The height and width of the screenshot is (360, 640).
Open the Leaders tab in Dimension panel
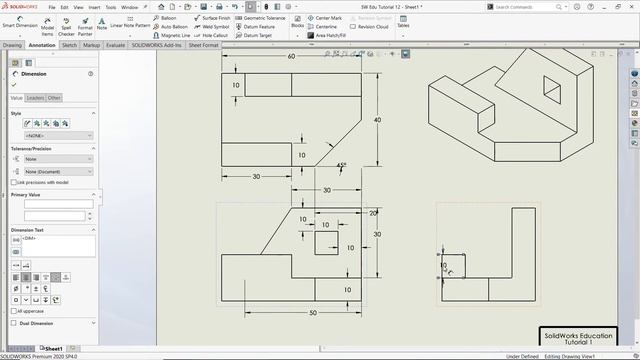[x=35, y=98]
